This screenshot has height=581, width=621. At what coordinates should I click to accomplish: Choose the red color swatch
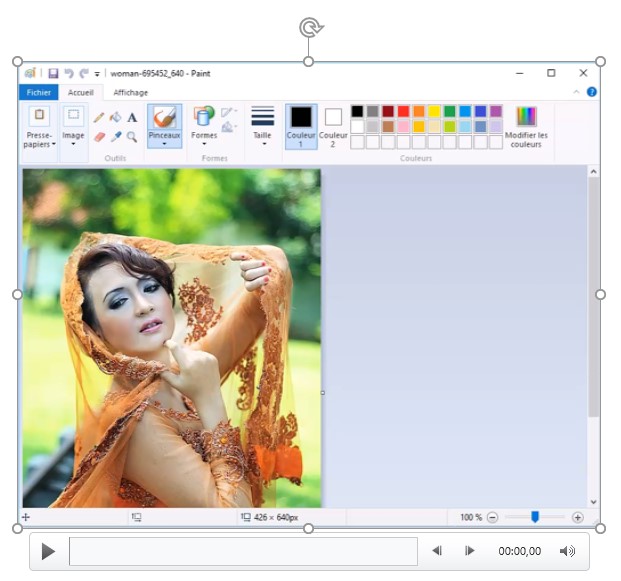(403, 111)
